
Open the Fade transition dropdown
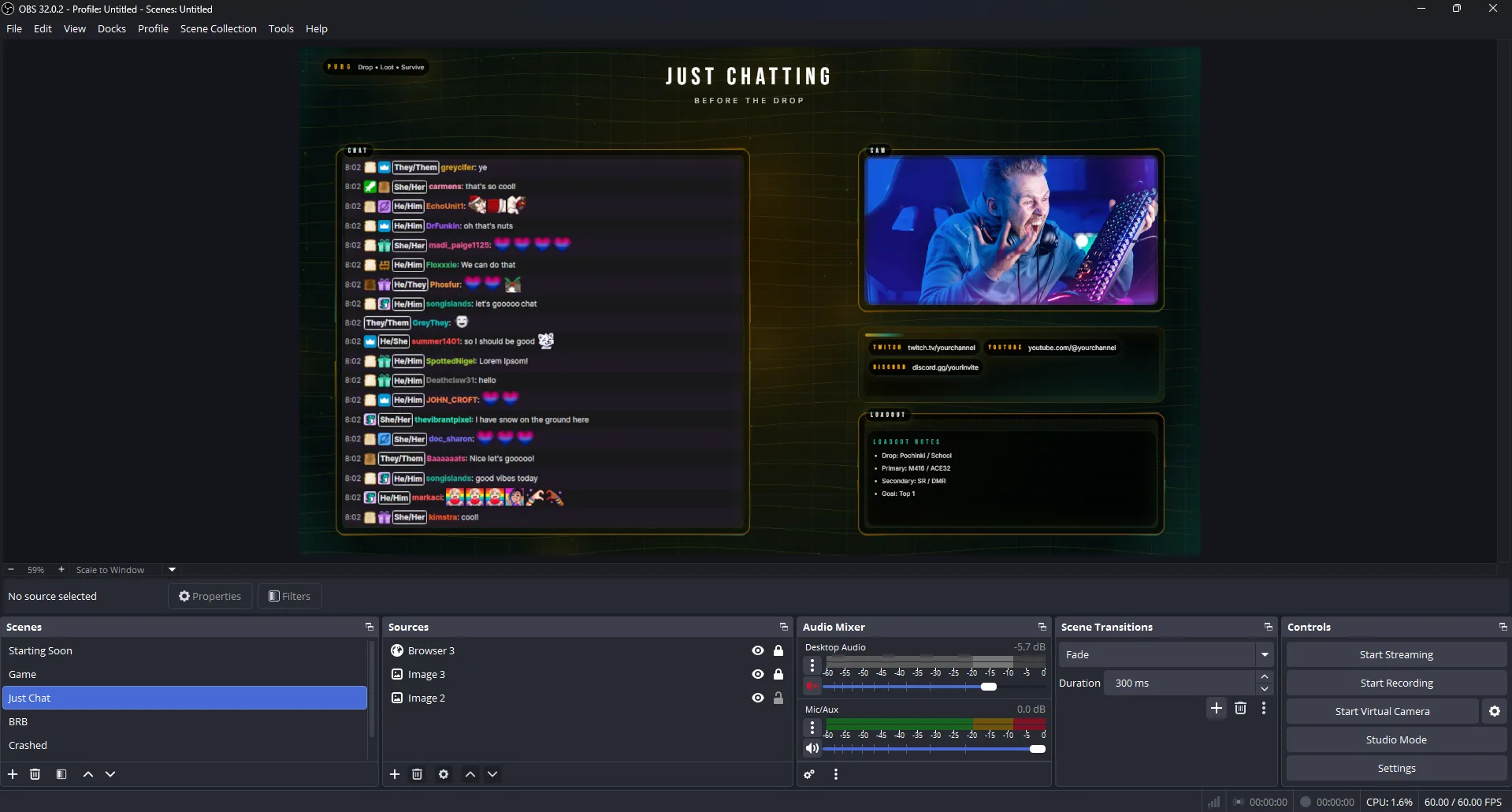coord(1264,654)
